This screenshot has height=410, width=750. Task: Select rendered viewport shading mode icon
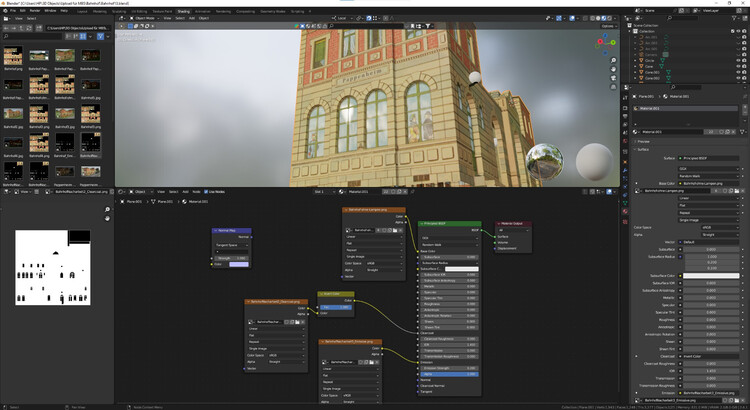[x=608, y=18]
